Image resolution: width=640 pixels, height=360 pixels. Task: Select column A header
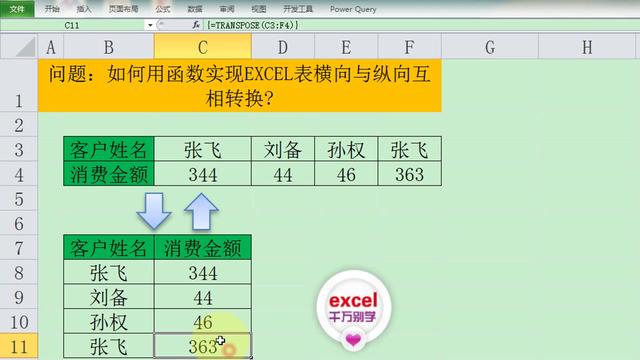click(51, 47)
